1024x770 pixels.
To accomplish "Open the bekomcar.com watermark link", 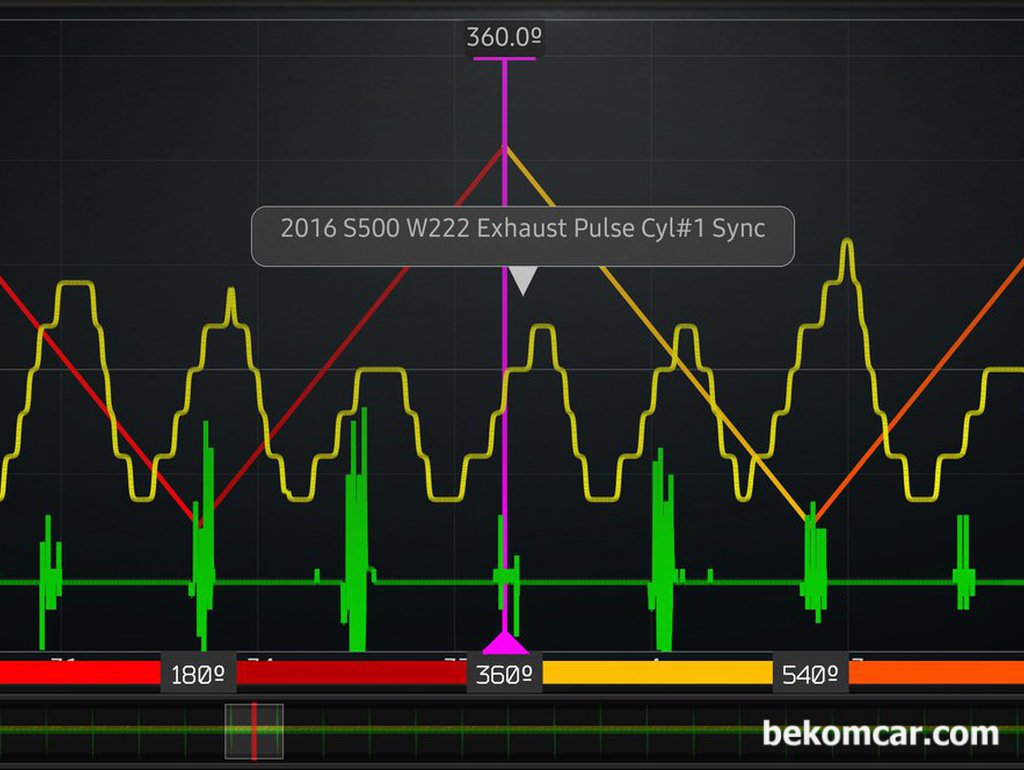I will pos(880,734).
